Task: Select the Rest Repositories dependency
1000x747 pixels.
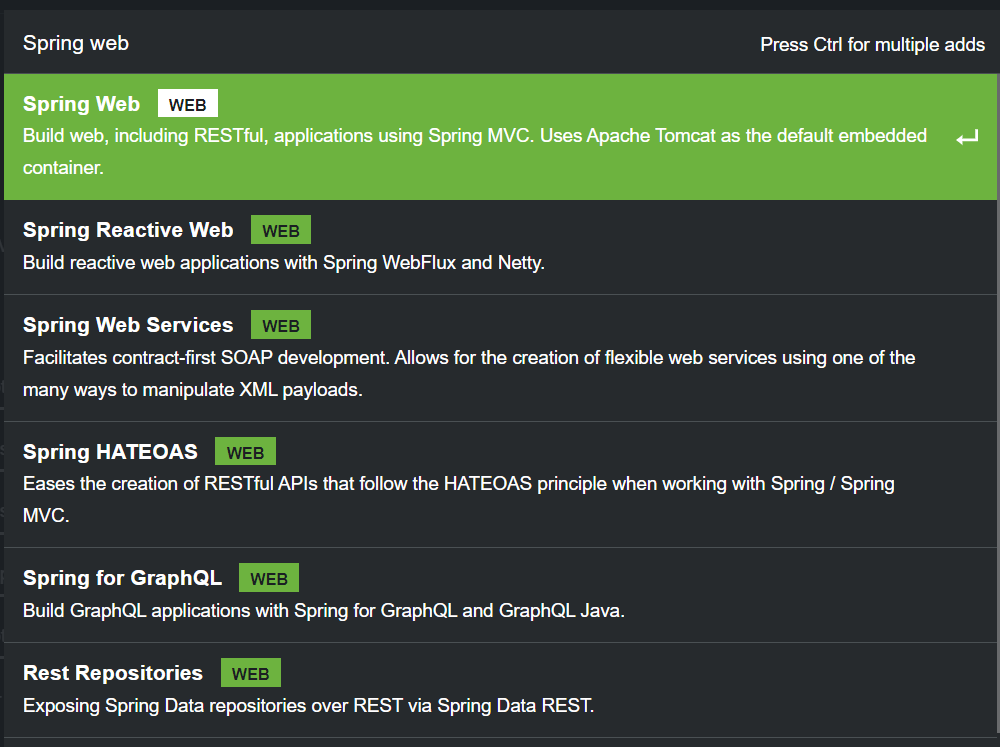Action: coord(500,690)
